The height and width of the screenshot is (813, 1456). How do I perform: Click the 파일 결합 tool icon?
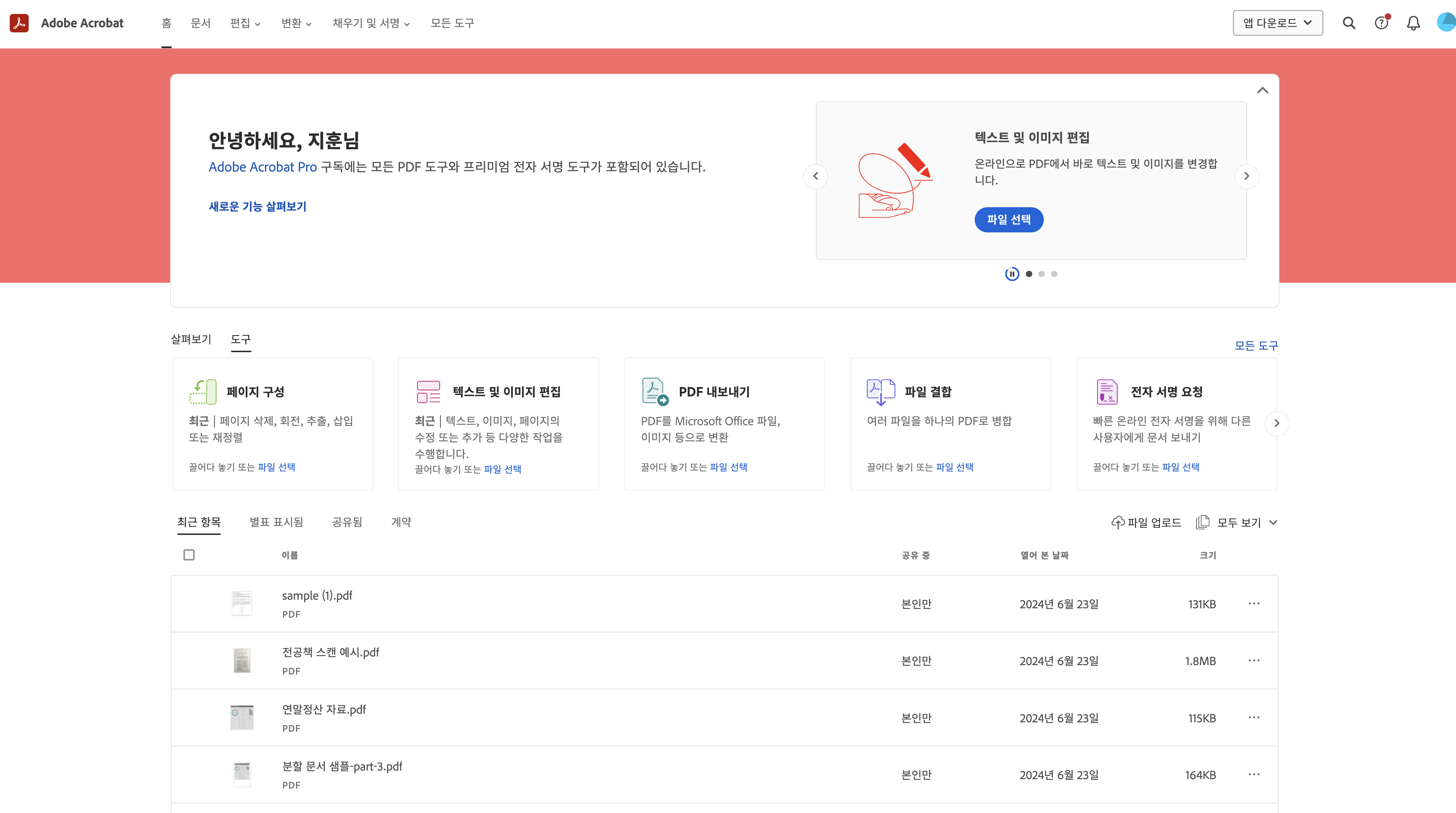881,391
